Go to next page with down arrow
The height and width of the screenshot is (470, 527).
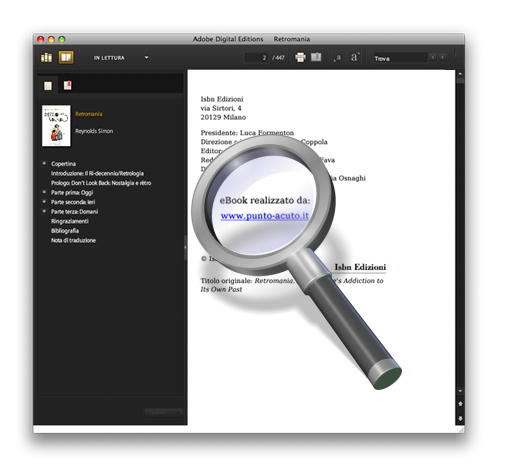click(x=460, y=418)
